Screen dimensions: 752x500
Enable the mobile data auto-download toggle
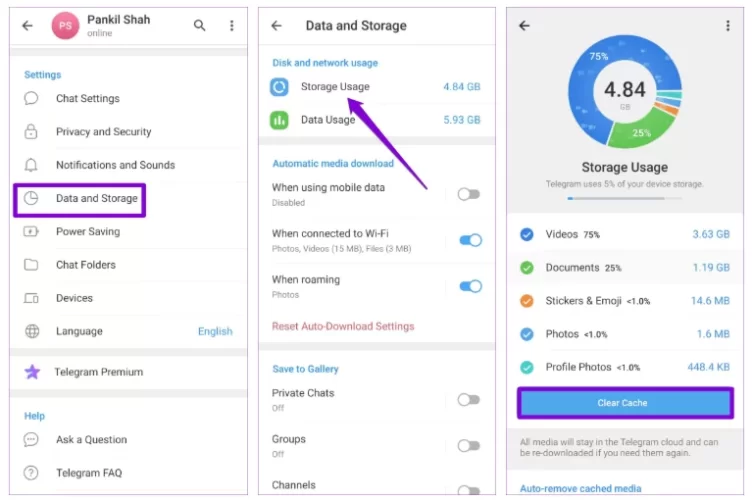point(468,194)
